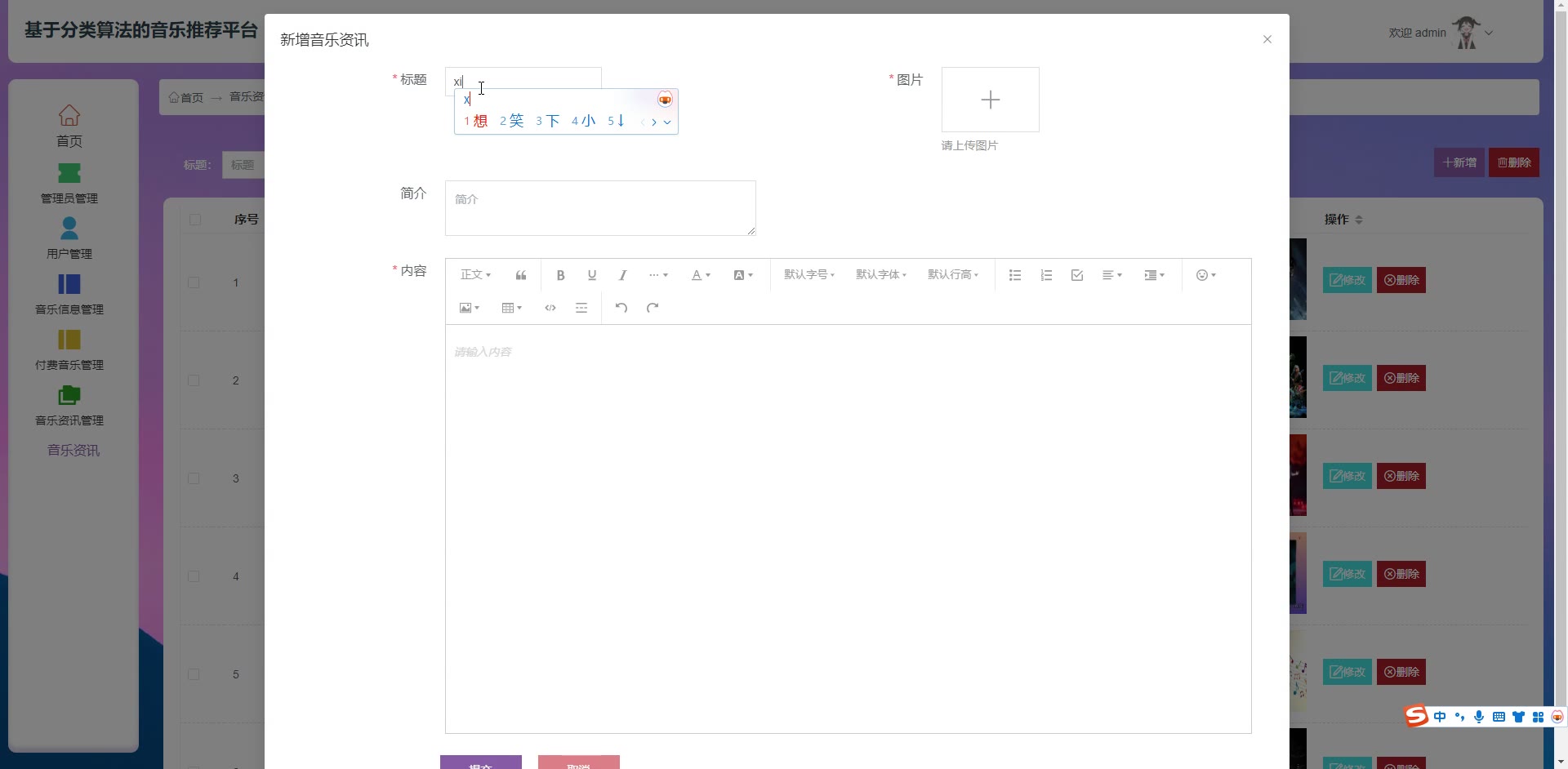This screenshot has height=769, width=1568.
Task: Expand the more text styles menu
Action: click(658, 275)
